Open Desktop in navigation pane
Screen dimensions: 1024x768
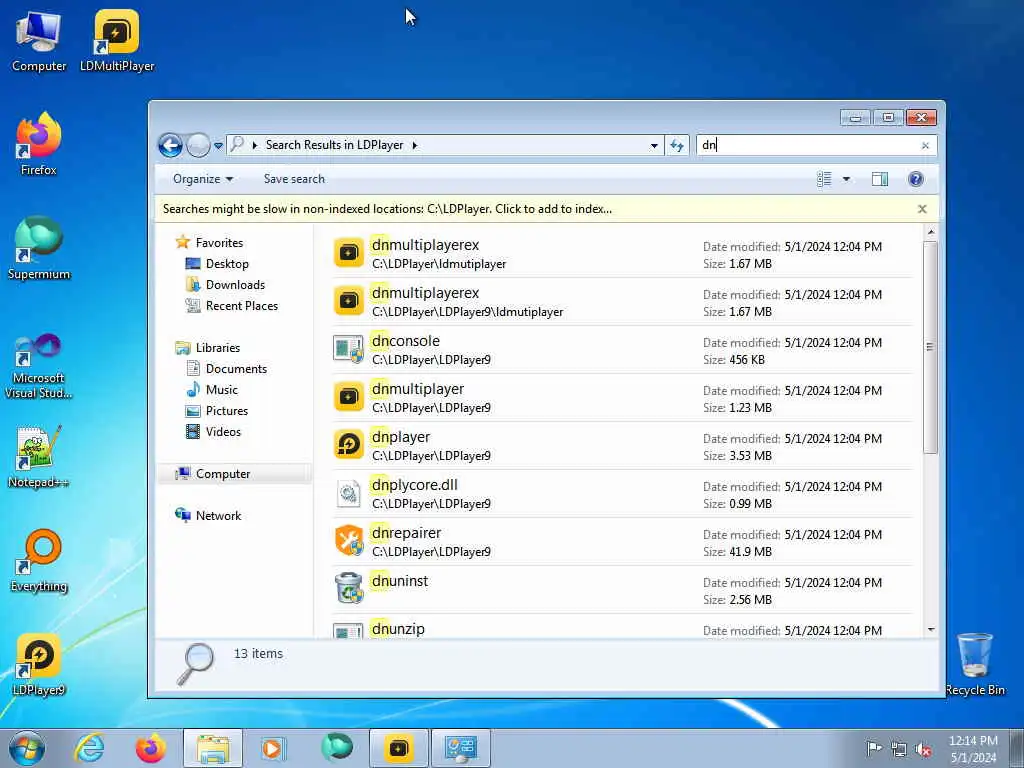point(227,264)
